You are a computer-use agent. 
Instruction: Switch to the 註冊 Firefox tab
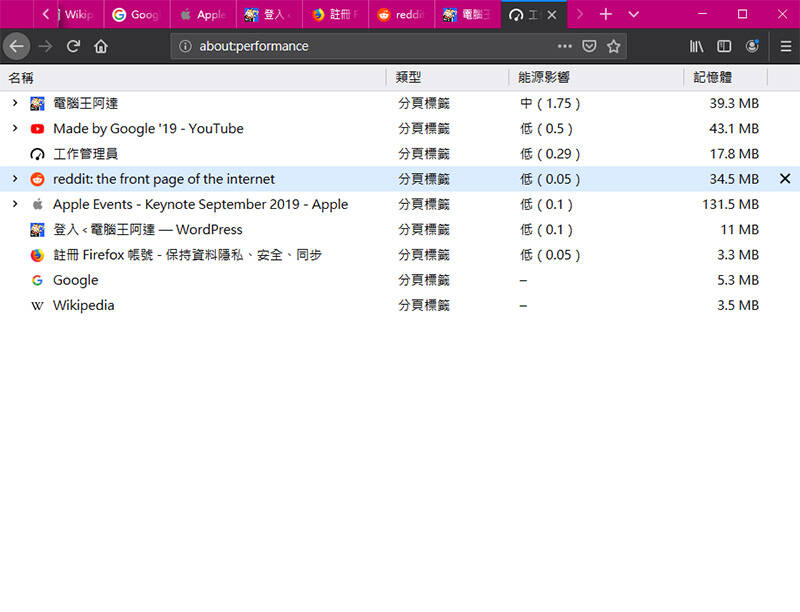(x=336, y=15)
